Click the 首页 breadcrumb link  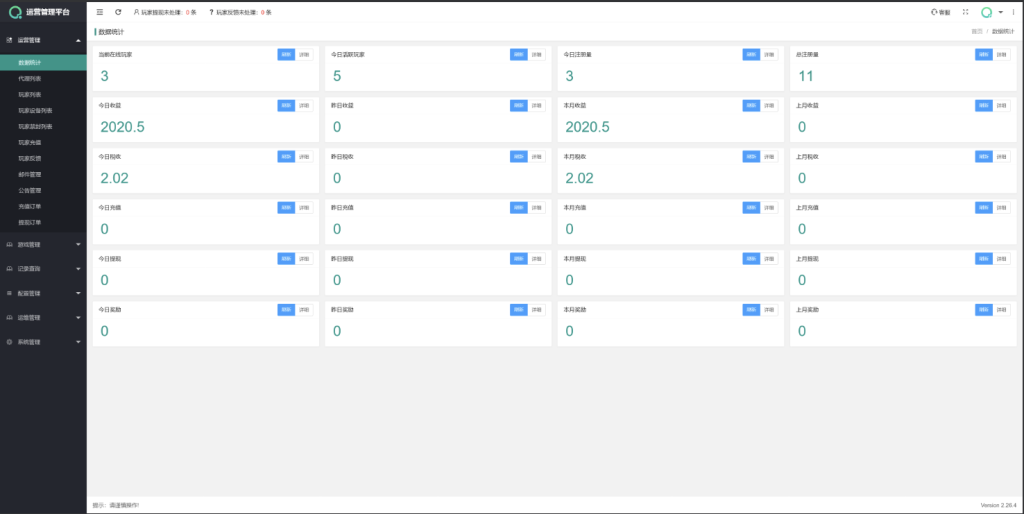tap(976, 32)
